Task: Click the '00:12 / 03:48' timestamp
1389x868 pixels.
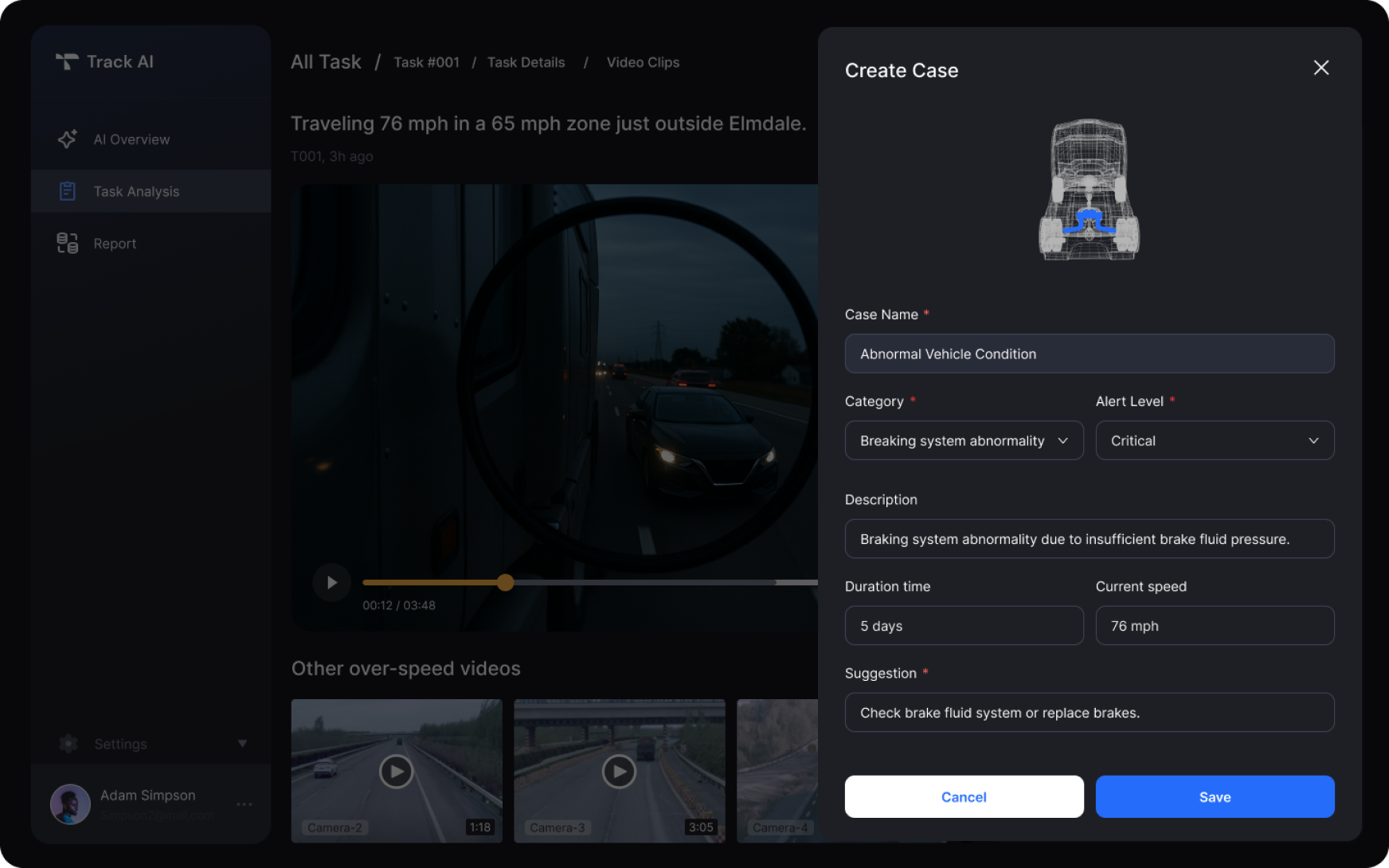Action: (399, 605)
